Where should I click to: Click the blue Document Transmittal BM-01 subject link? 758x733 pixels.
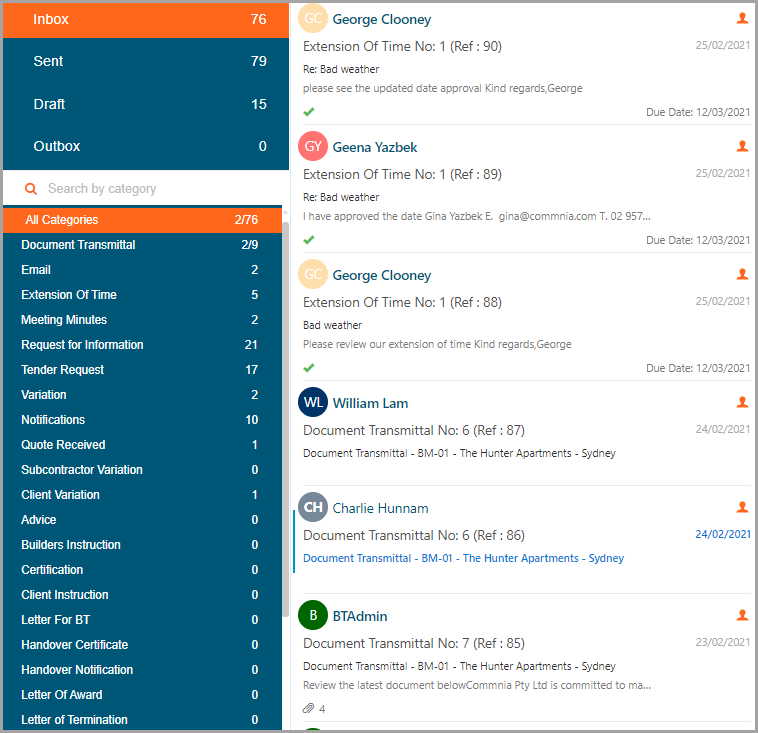tap(463, 558)
